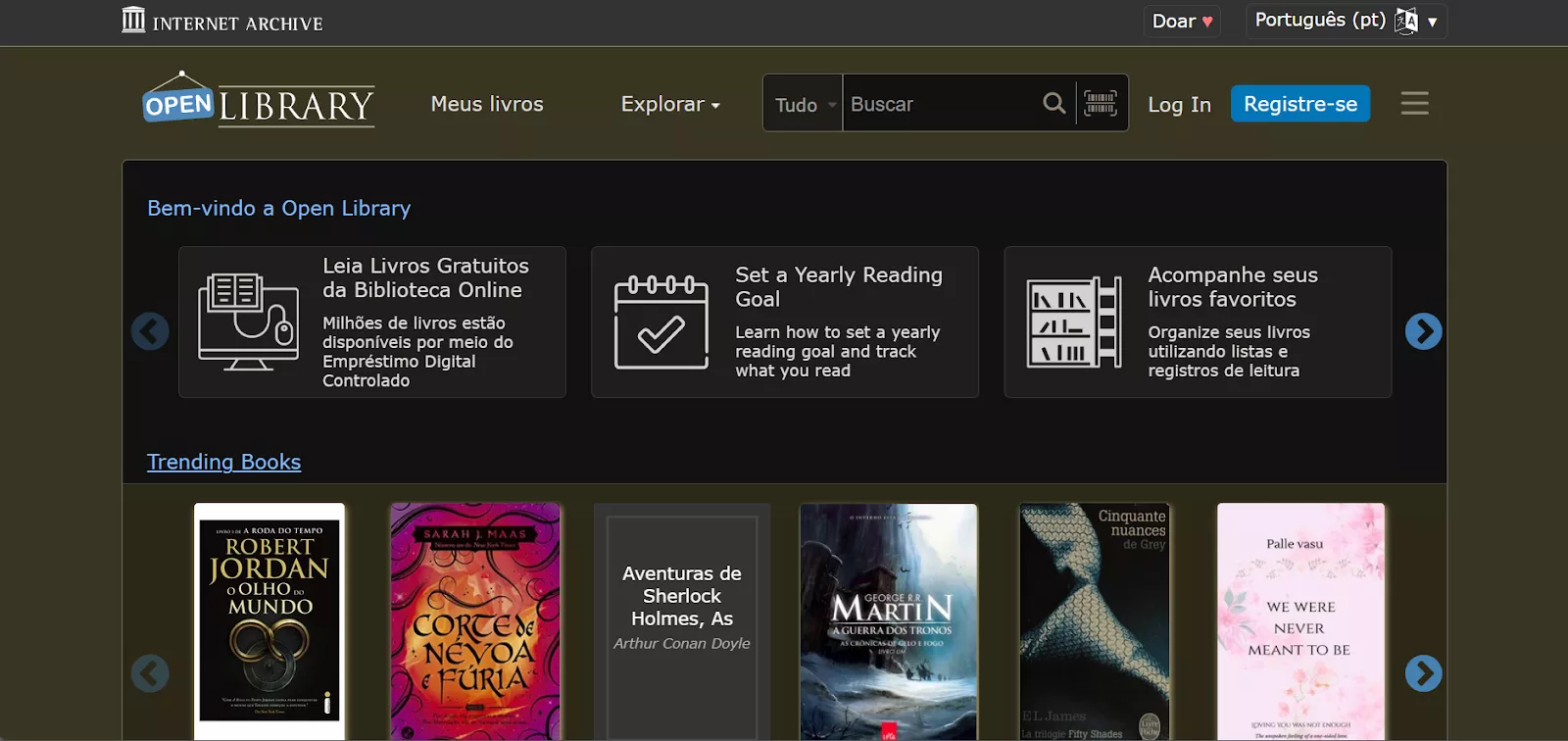Click the Bem-vindo a Open Library heading
Viewport: 1568px width, 741px height.
(279, 208)
